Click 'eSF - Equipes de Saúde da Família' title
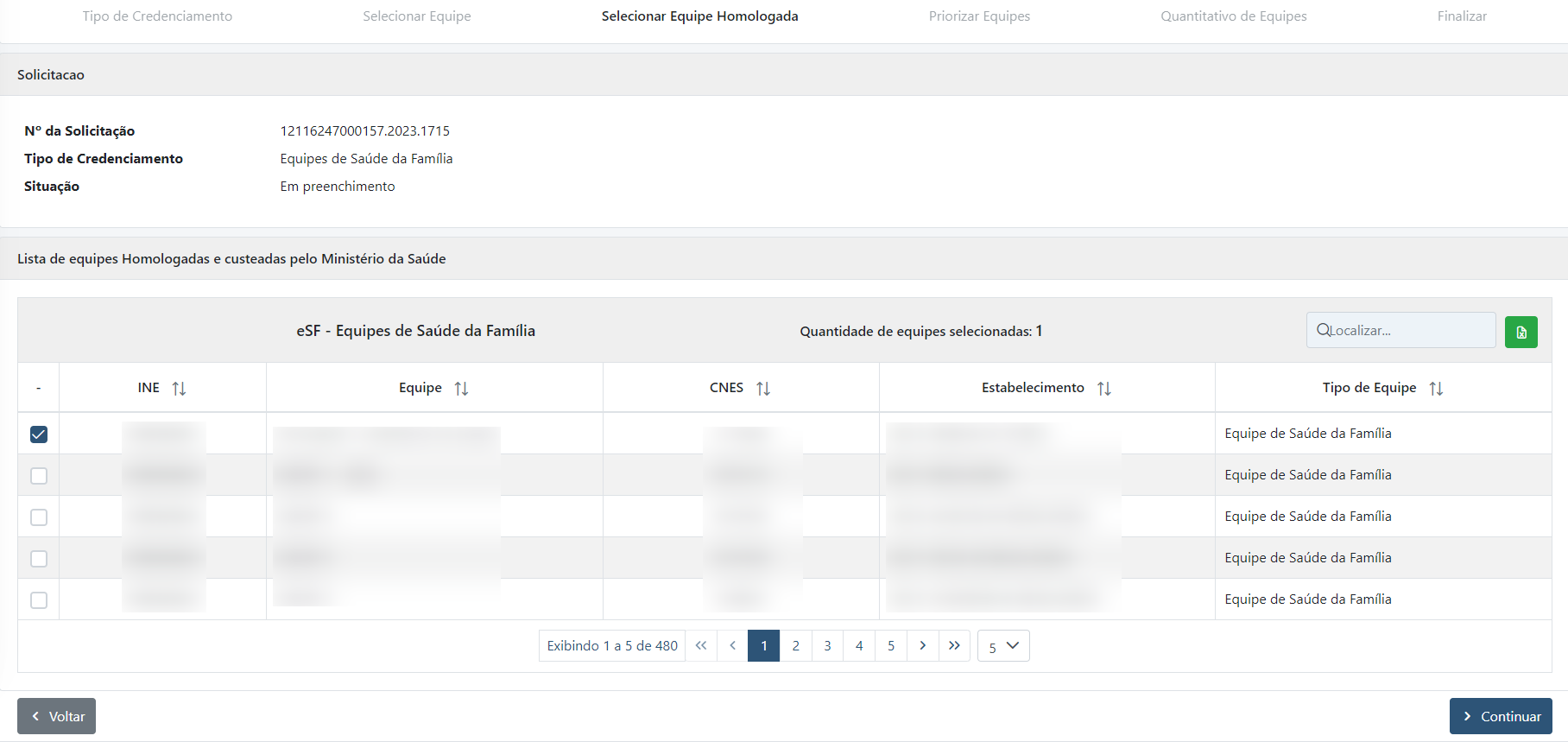The height and width of the screenshot is (742, 1568). [415, 331]
